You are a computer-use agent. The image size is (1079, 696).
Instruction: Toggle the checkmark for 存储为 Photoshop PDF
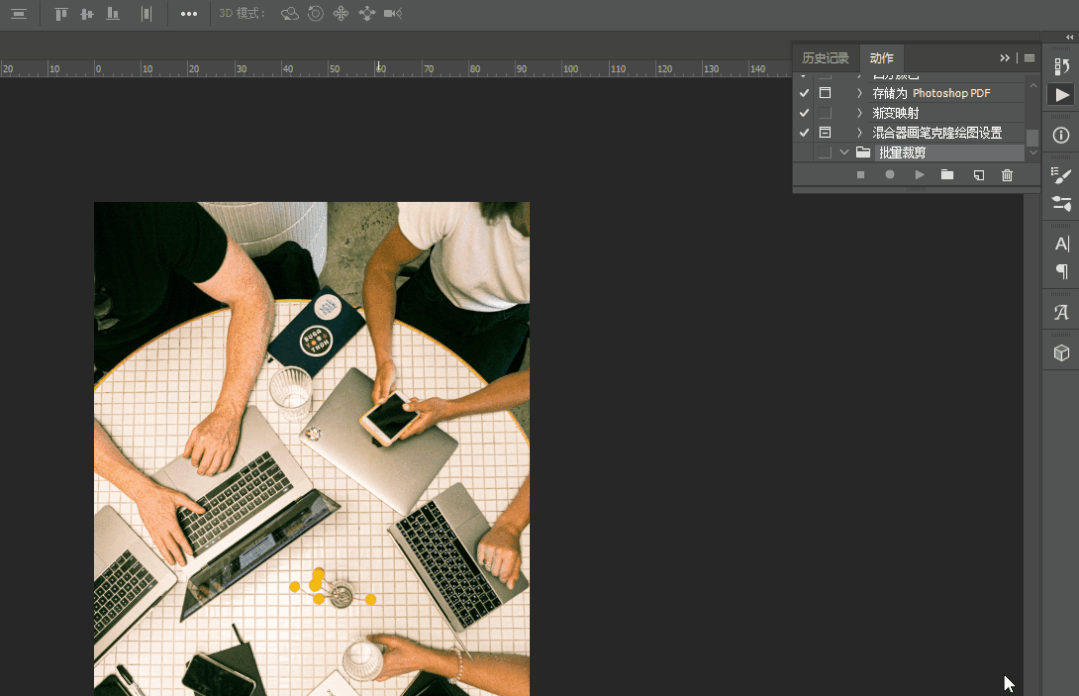click(804, 93)
